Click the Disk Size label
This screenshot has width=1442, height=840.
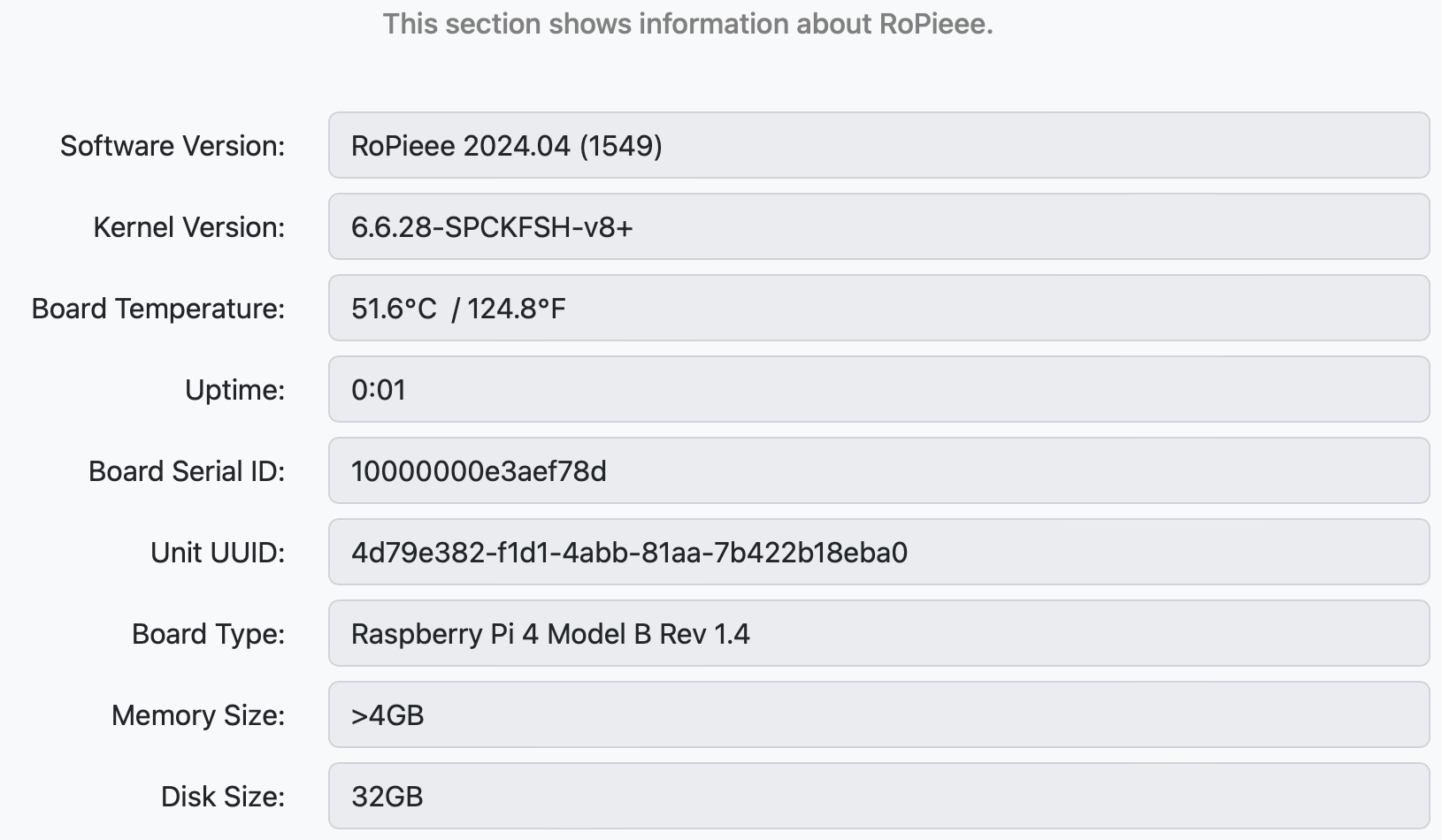pyautogui.click(x=223, y=797)
